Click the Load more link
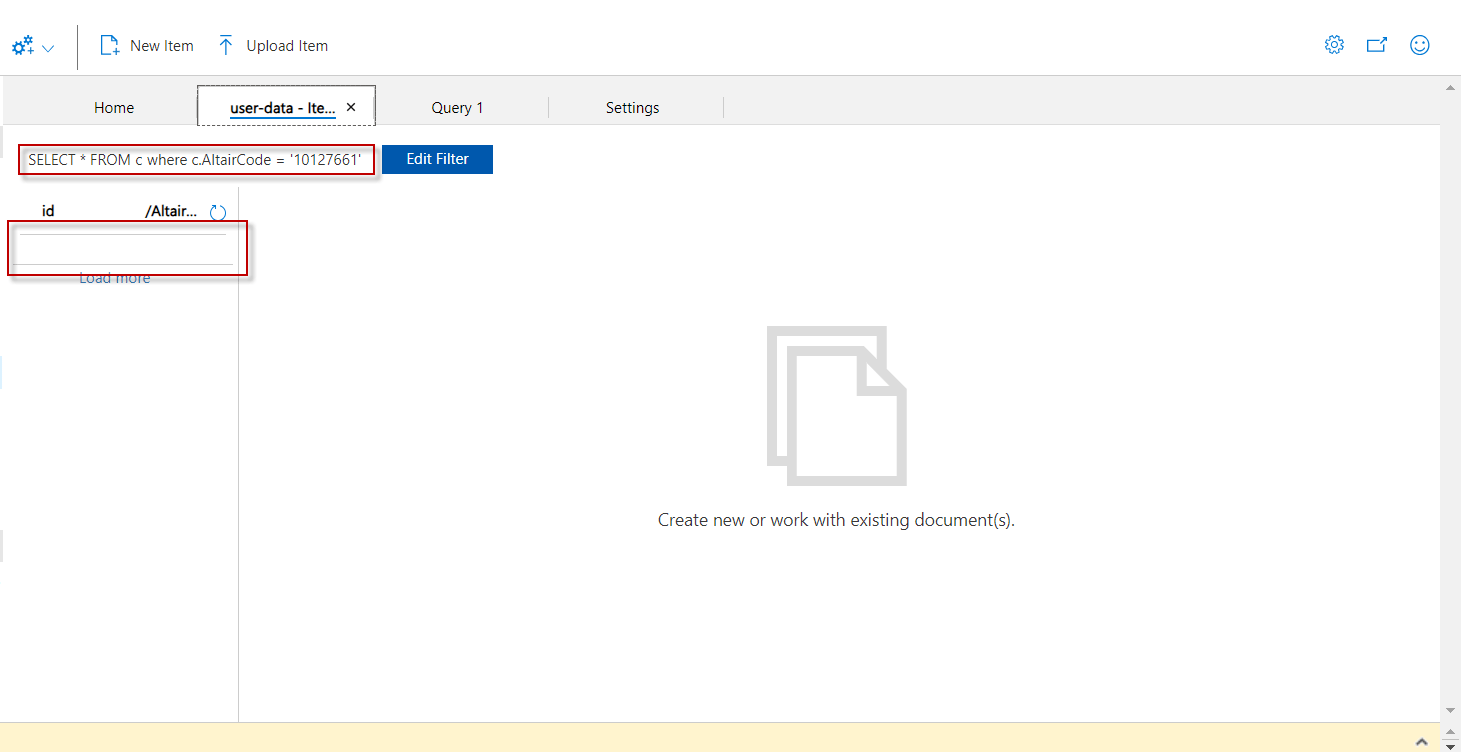This screenshot has height=752, width=1461. [114, 277]
